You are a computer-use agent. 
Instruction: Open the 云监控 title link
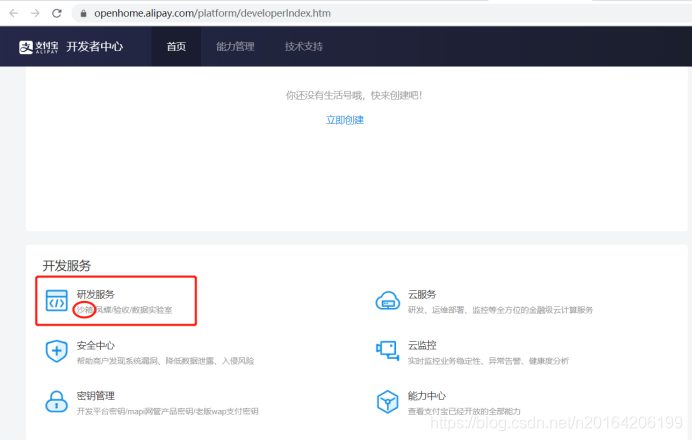coord(422,345)
